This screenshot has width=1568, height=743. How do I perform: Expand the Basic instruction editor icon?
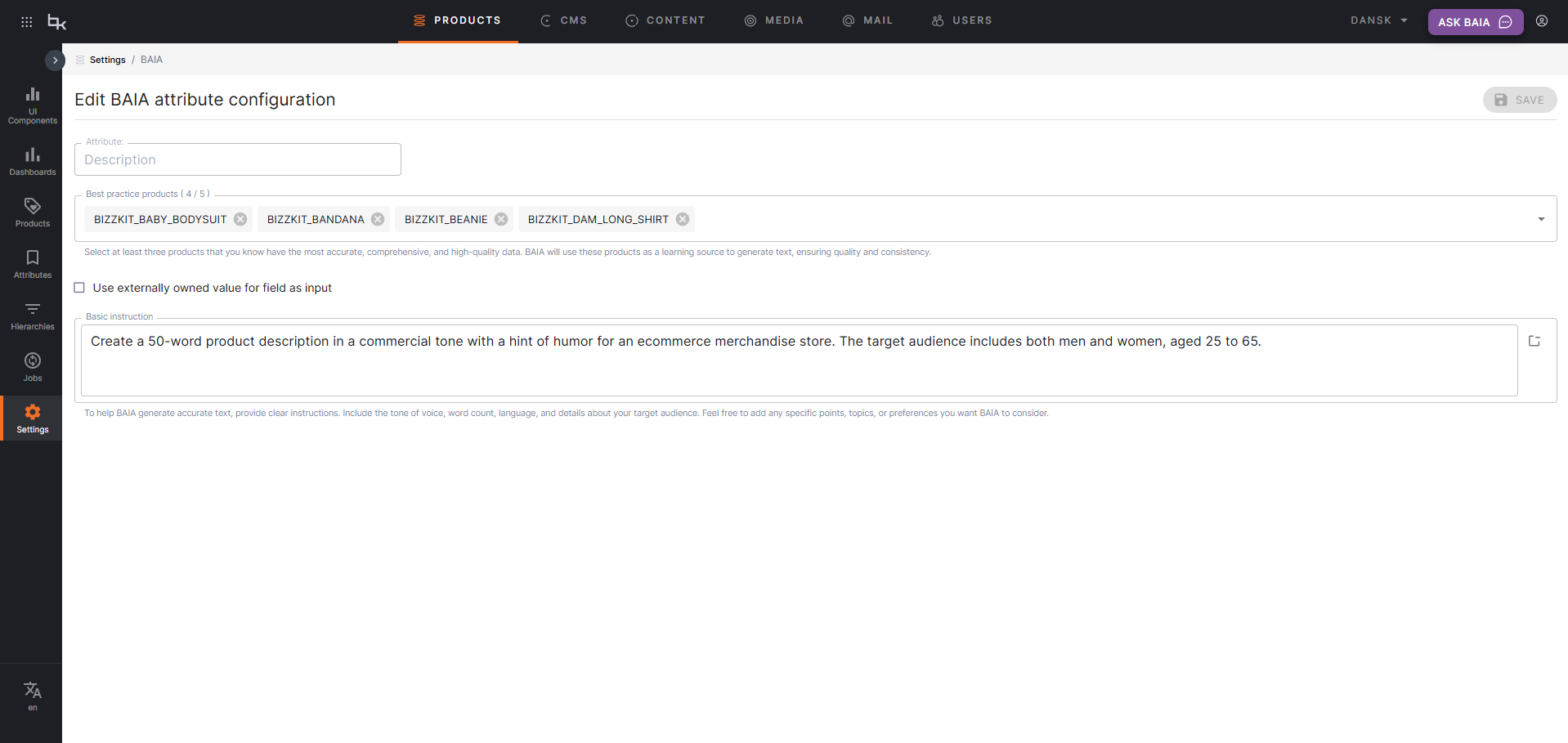[x=1534, y=342]
